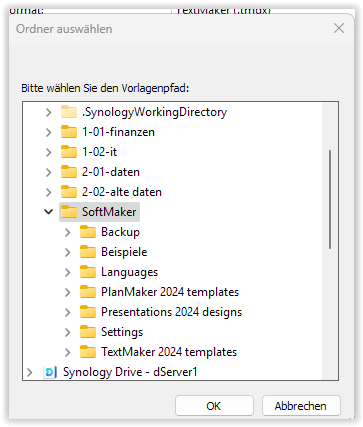This screenshot has height=427, width=363.
Task: Expand the TextMaker 2024 templates folder
Action: pos(68,352)
